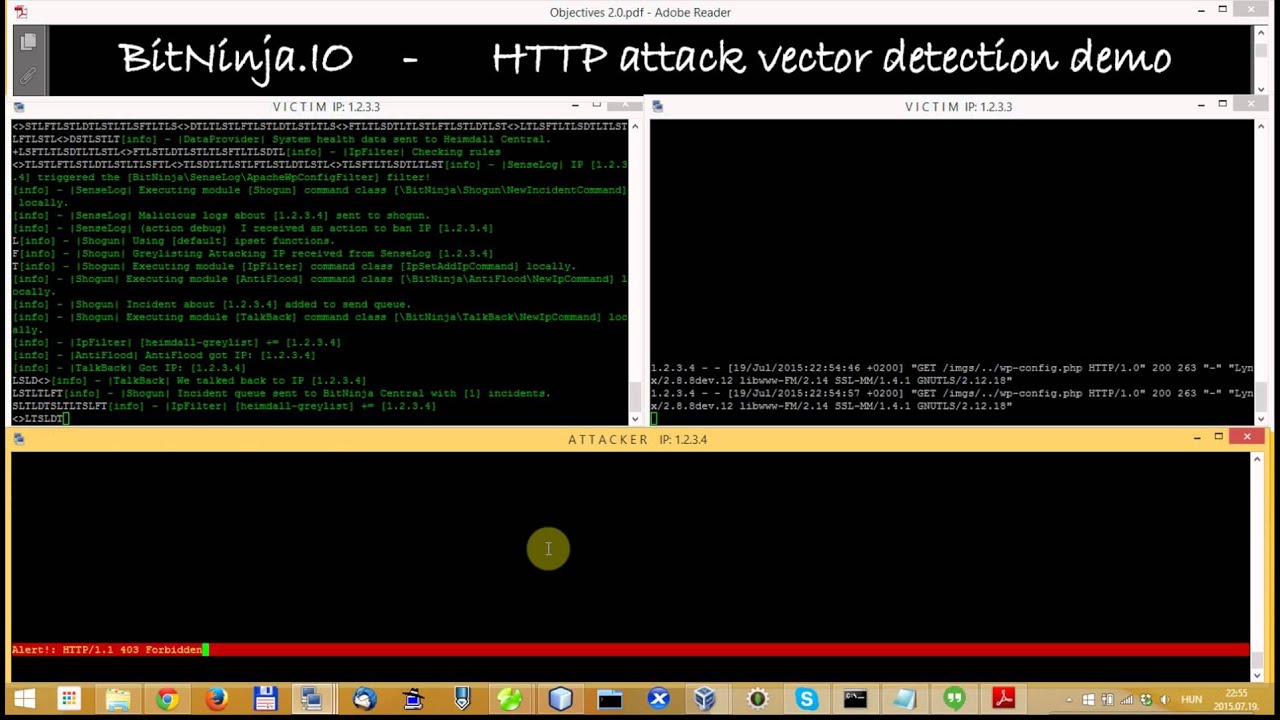Open network signal icon in system tray
The image size is (1280, 720).
(1127, 699)
